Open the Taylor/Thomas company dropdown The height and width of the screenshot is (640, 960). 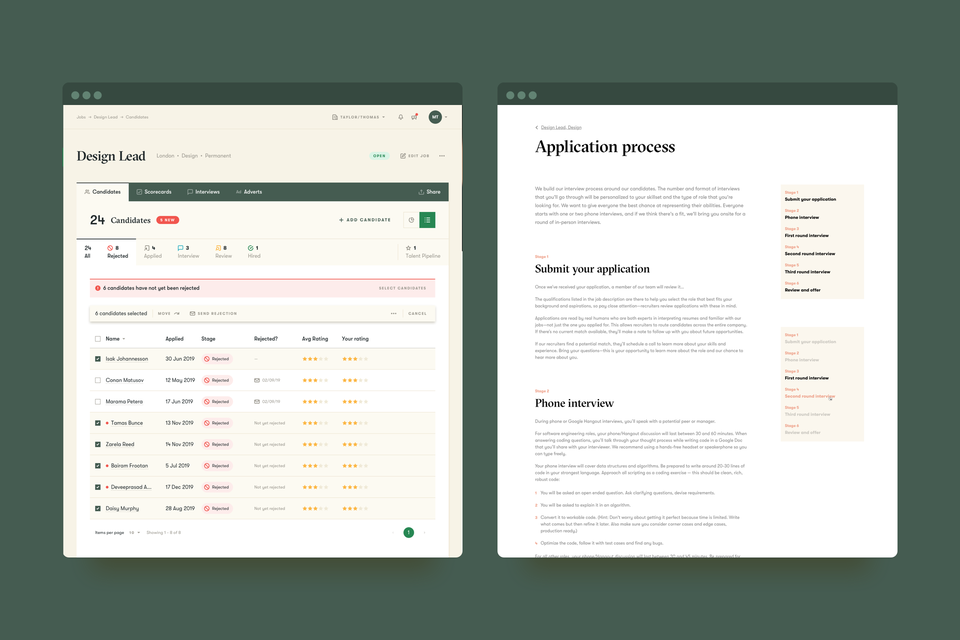coord(359,117)
